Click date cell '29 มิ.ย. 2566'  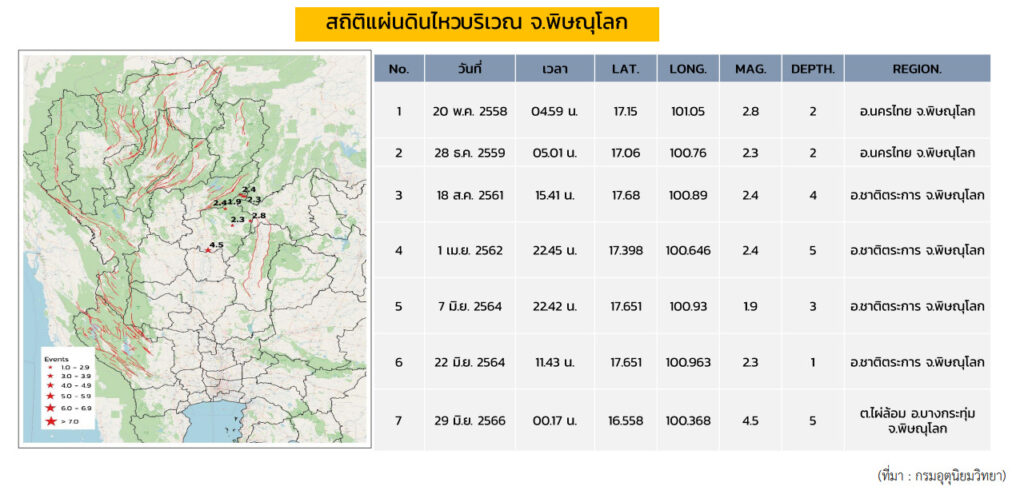(x=470, y=421)
